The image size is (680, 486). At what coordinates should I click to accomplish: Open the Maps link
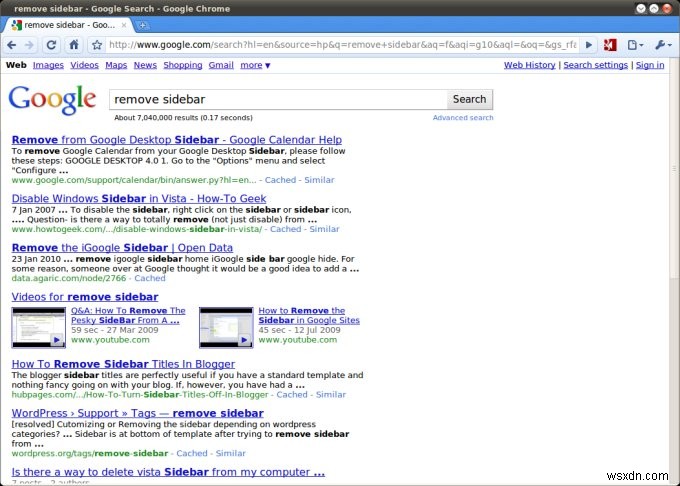pos(116,65)
